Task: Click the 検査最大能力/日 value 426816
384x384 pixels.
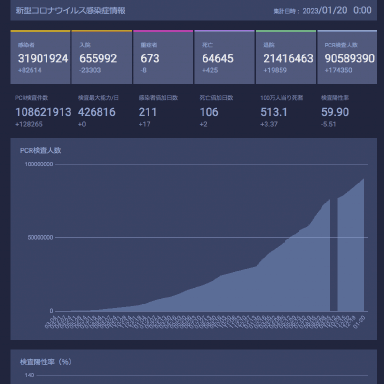Action: coord(97,112)
